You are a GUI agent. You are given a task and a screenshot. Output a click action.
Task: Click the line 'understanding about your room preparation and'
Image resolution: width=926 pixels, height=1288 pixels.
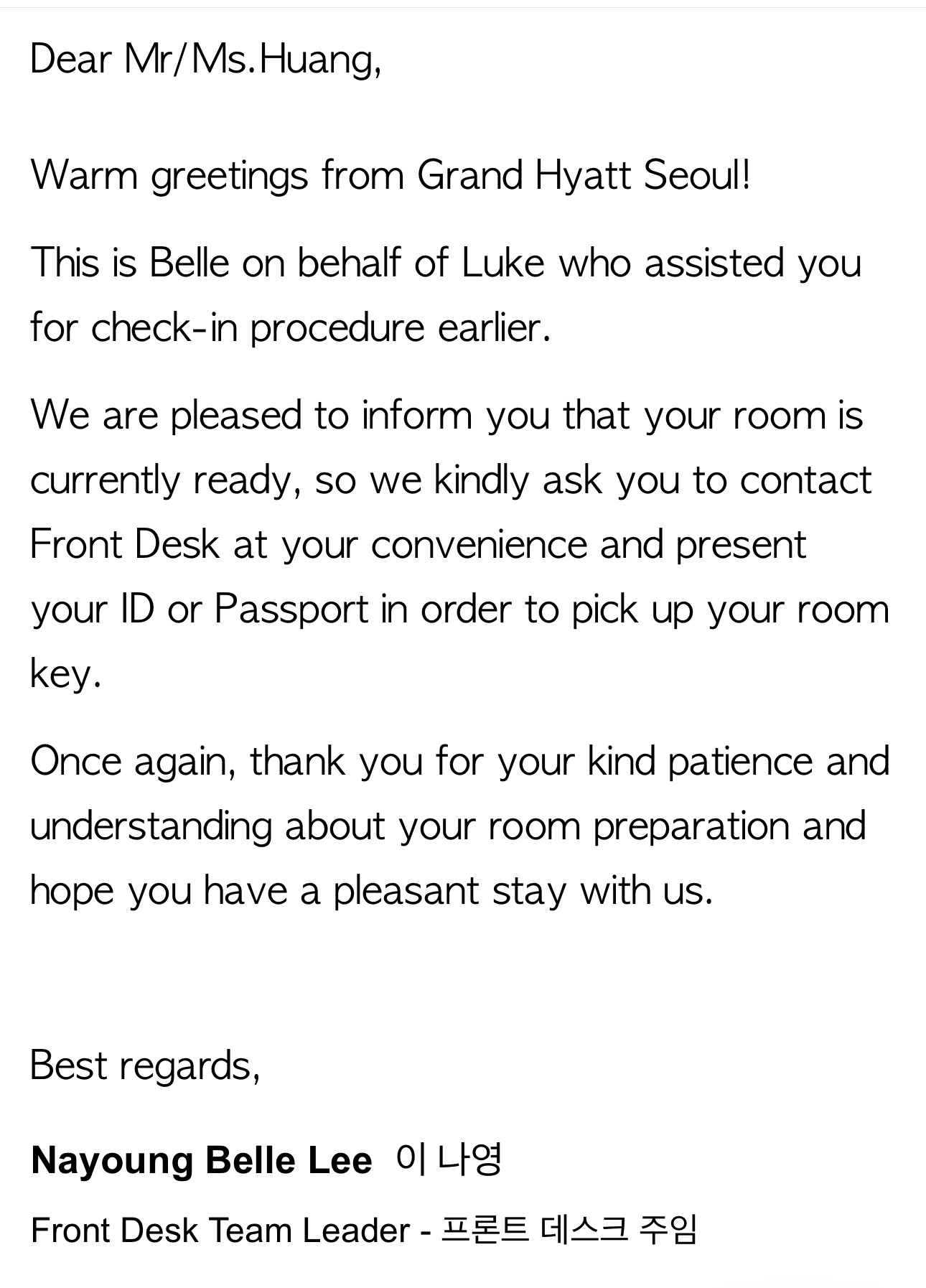(449, 826)
